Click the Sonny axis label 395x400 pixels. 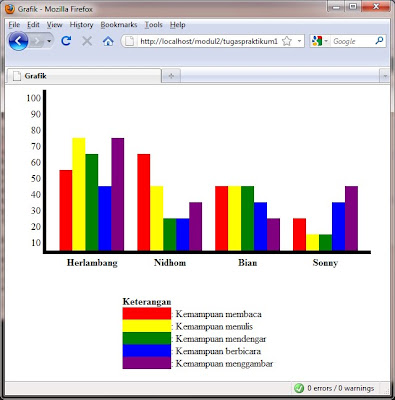(x=325, y=263)
